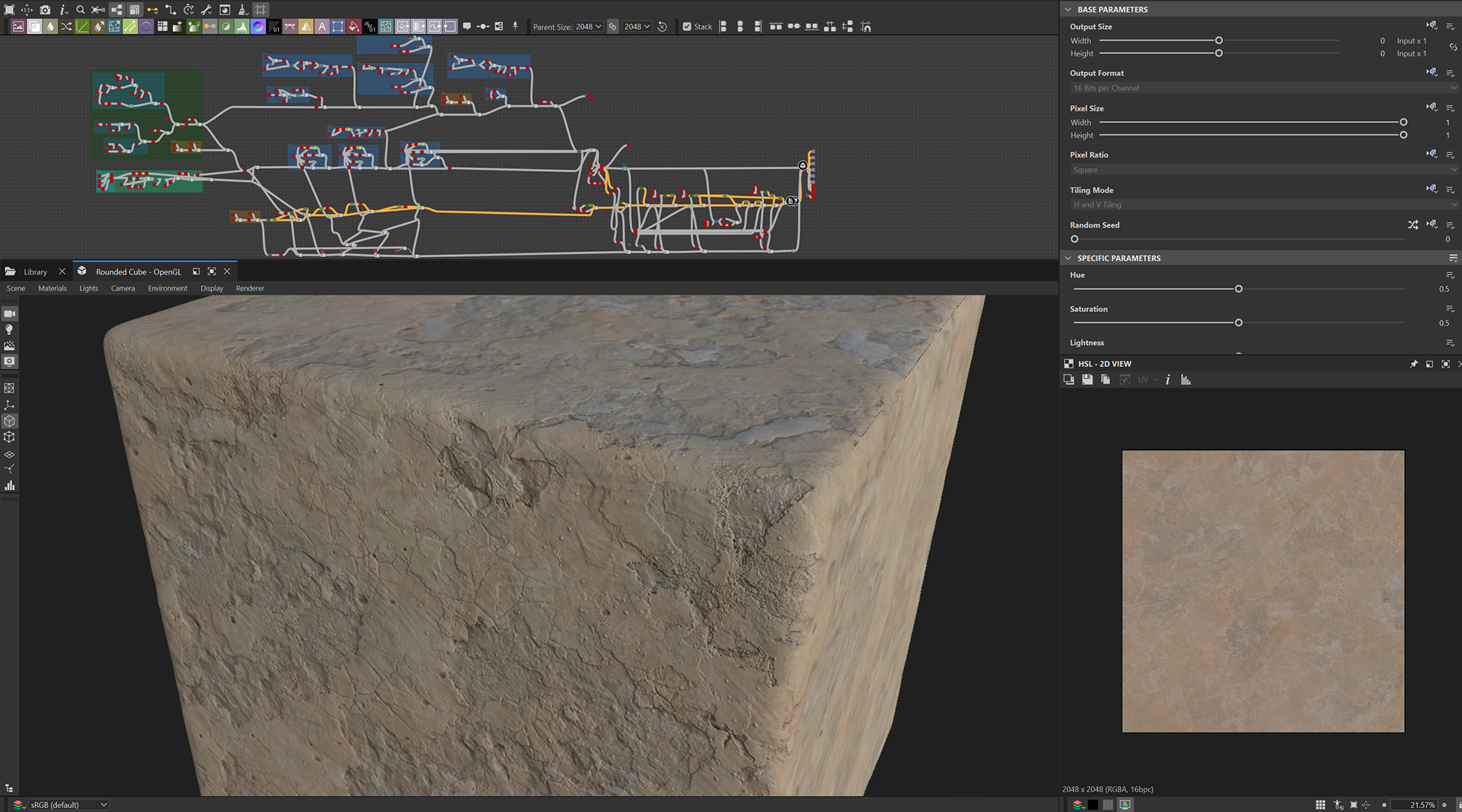The image size is (1462, 812).
Task: Toggle the parent size ratio link lock
Action: pyautogui.click(x=613, y=27)
